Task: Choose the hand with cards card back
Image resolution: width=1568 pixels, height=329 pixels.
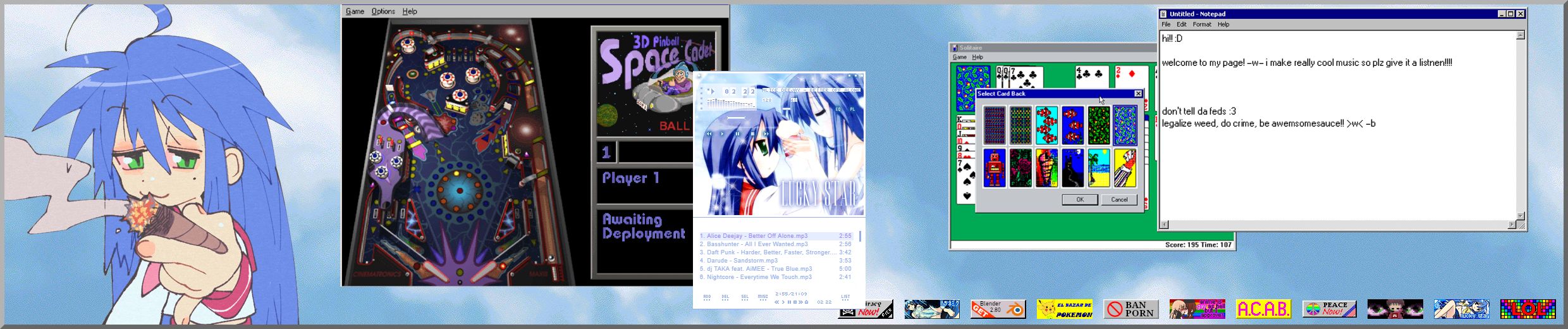Action: [x=1125, y=168]
